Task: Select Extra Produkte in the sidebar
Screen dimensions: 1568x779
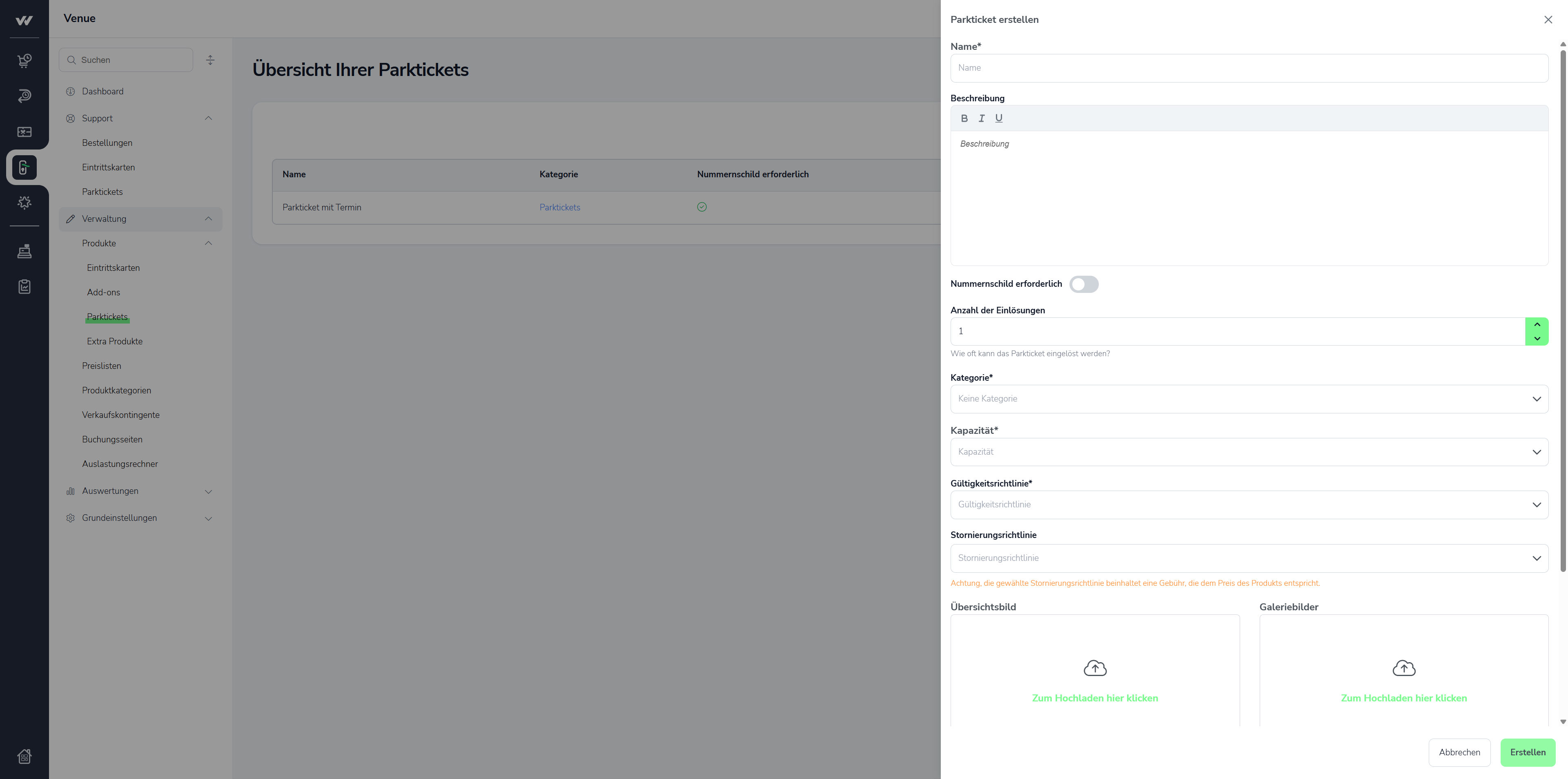Action: point(114,341)
